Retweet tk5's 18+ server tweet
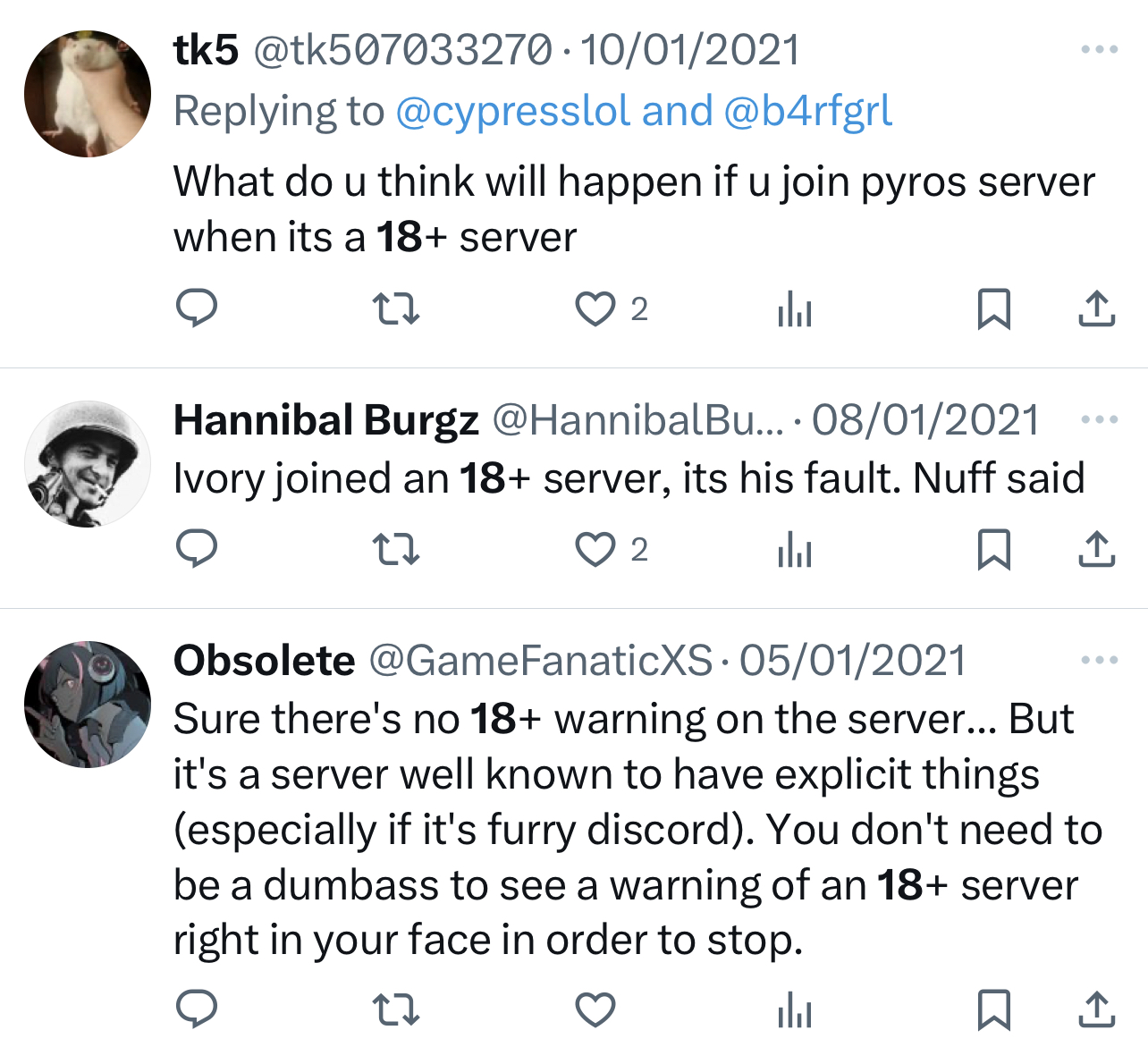Screen dimensions: 1148x1064 pos(395,309)
